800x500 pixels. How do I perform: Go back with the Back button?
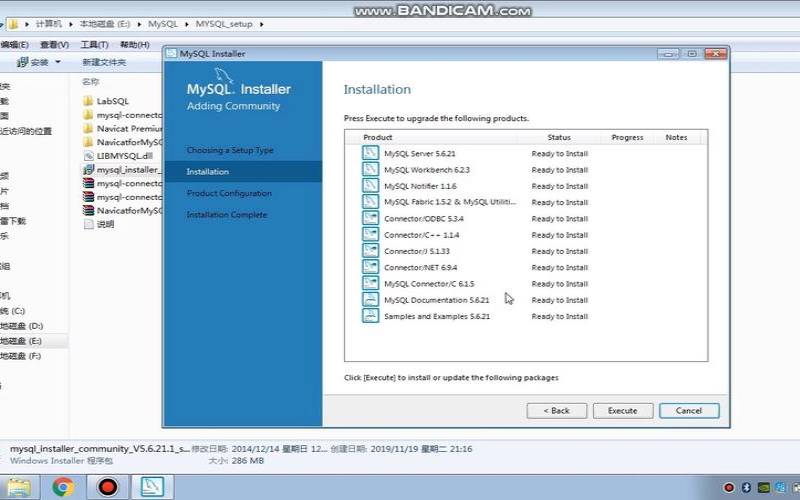[x=556, y=411]
